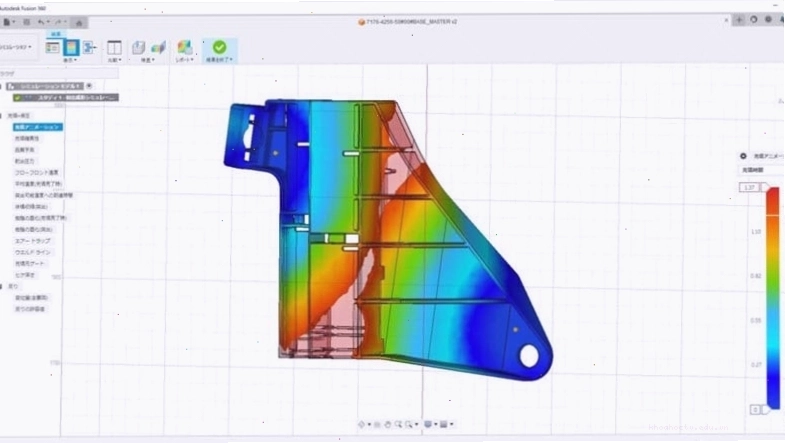Click the legend settings round icon
Viewport: 785px width, 444px height.
(743, 156)
